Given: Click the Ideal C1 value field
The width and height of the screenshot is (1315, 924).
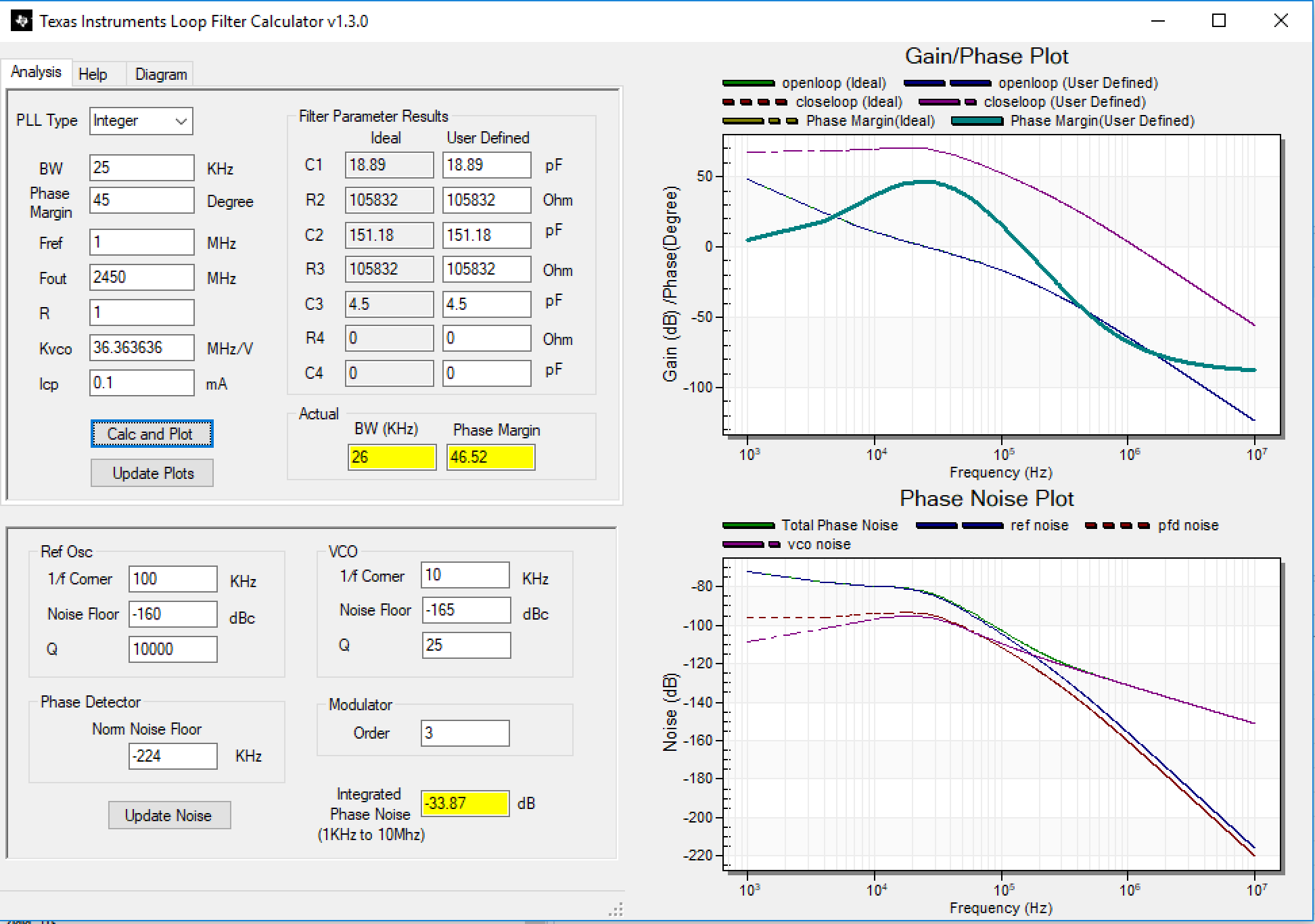Looking at the screenshot, I should pyautogui.click(x=390, y=165).
